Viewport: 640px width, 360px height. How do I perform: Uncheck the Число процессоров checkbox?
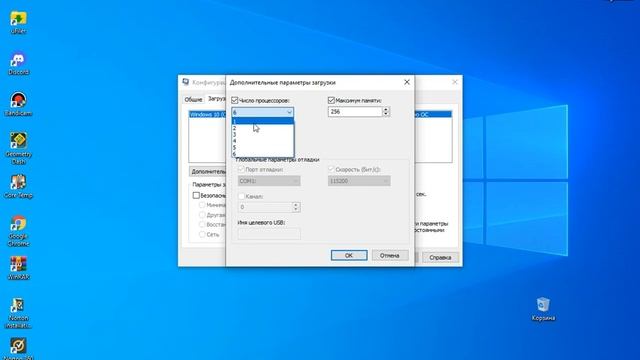[235, 100]
